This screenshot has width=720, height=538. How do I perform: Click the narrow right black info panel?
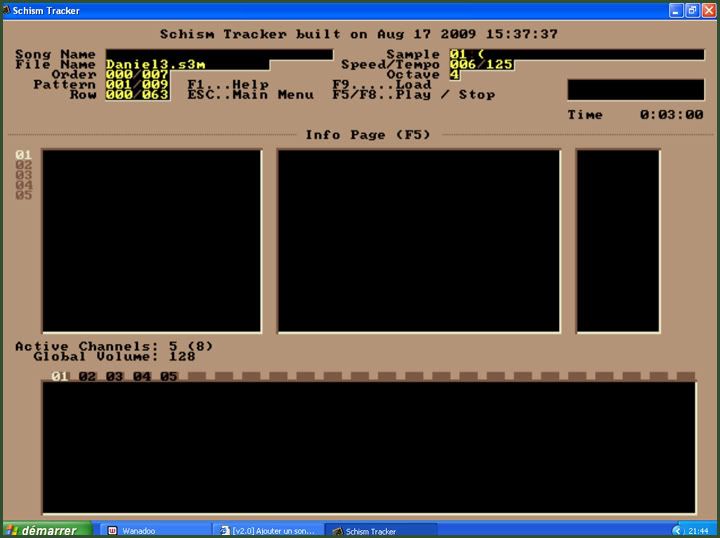pyautogui.click(x=618, y=241)
